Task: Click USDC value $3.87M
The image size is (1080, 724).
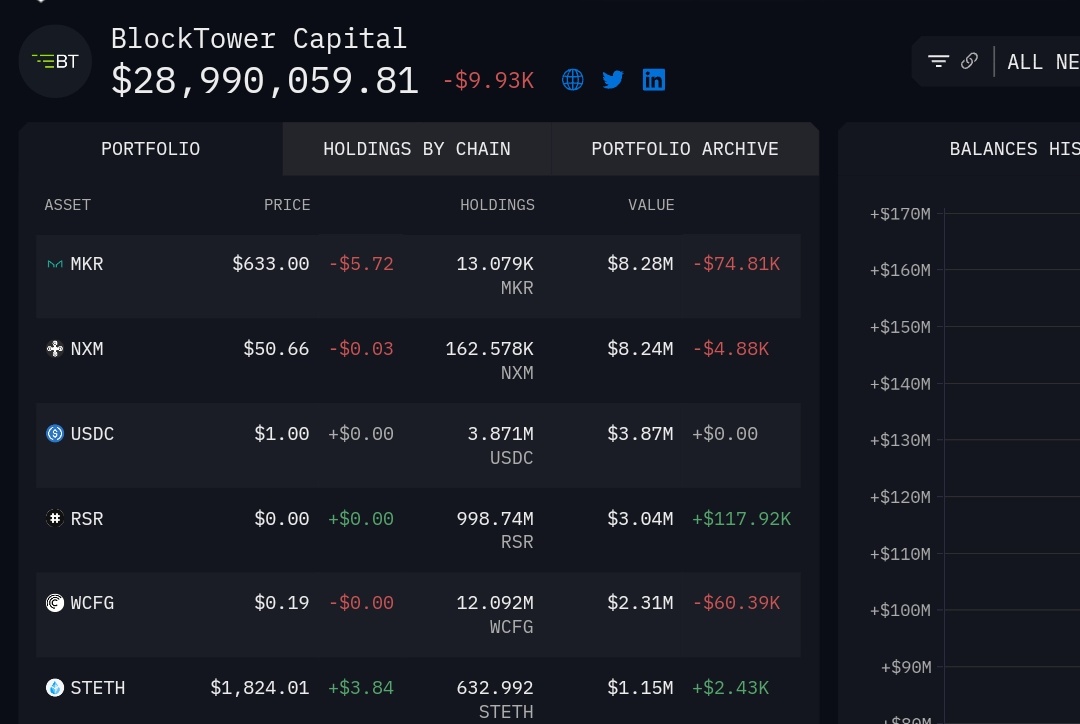Action: tap(640, 433)
